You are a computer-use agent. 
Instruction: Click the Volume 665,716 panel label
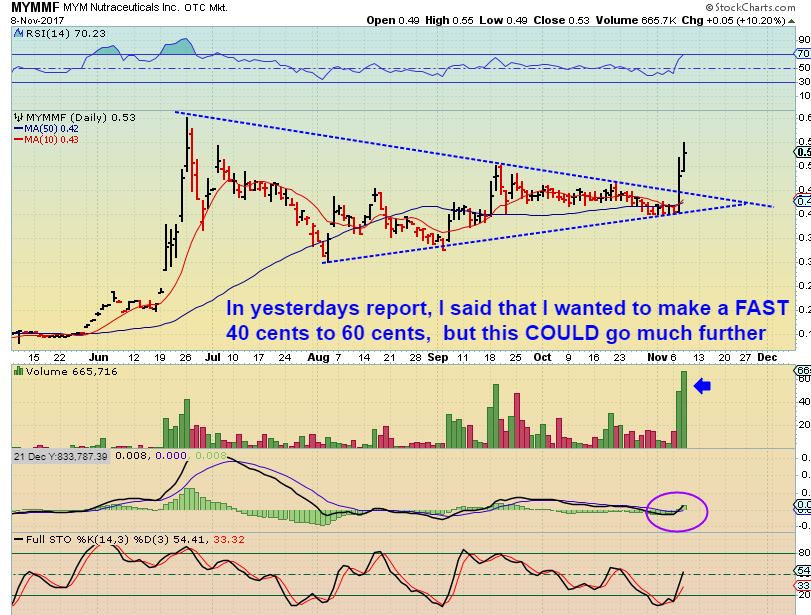point(72,371)
